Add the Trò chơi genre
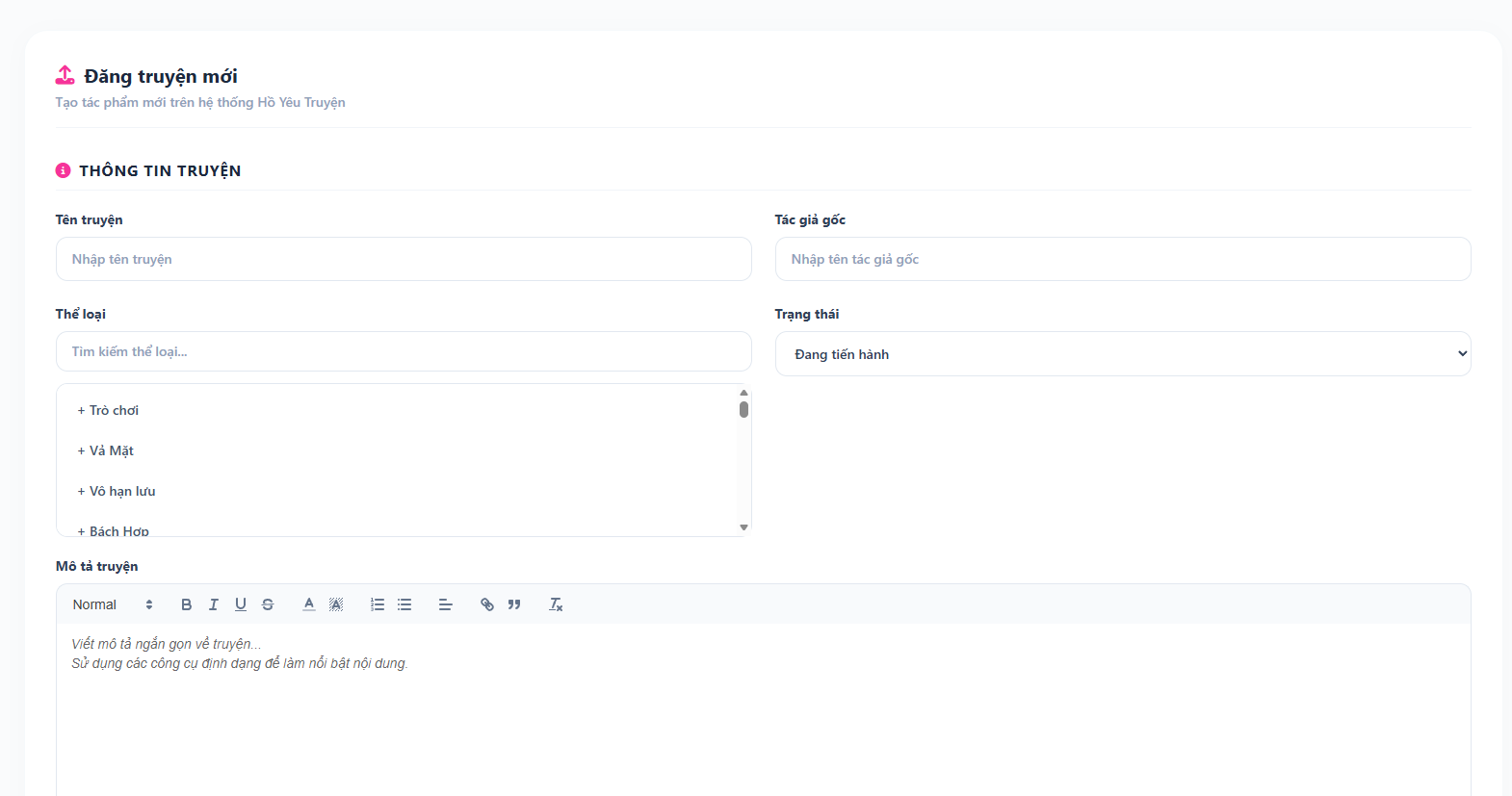Image resolution: width=1512 pixels, height=796 pixels. coord(108,410)
